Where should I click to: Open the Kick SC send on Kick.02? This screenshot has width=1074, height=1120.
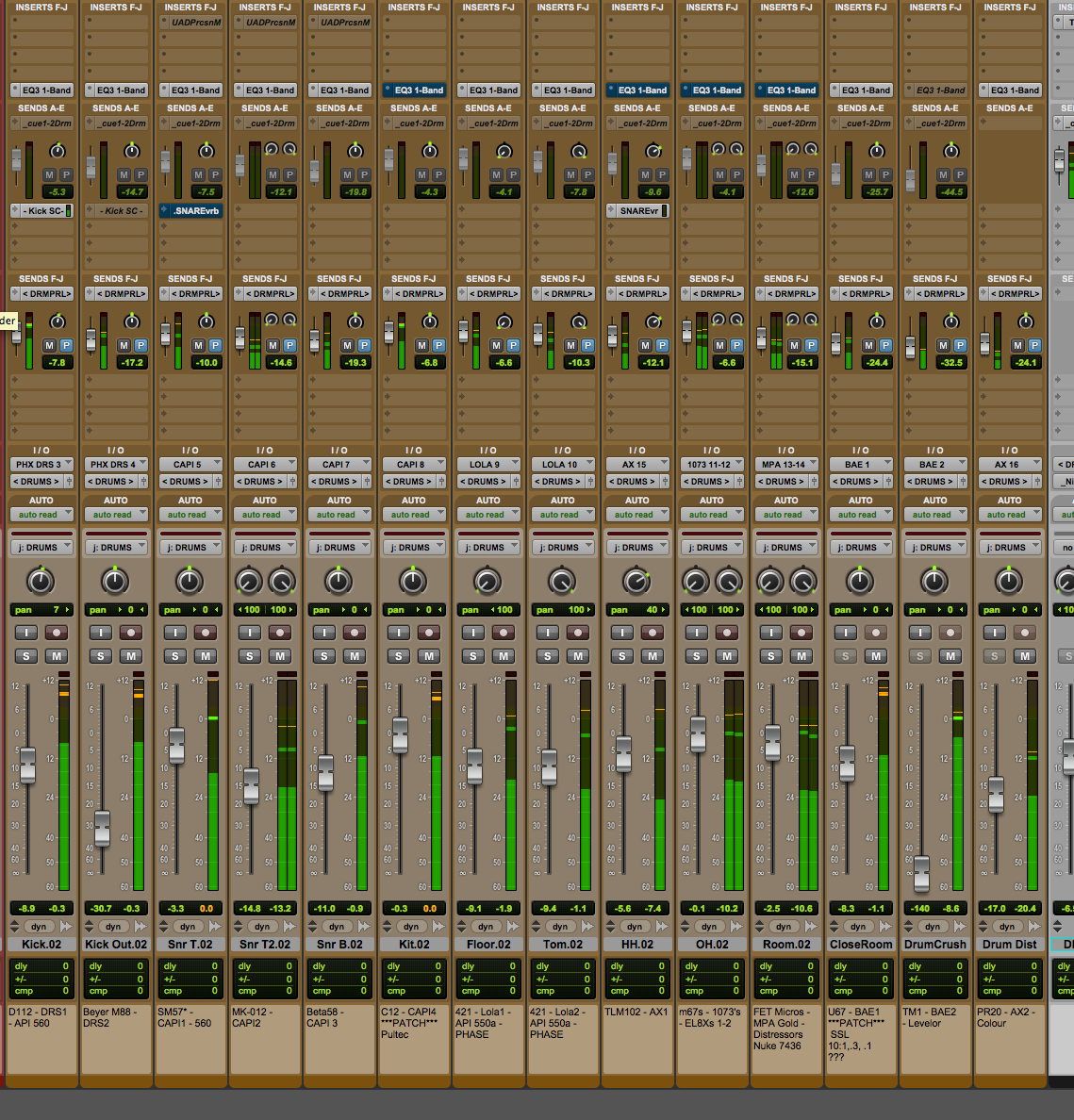(41, 211)
